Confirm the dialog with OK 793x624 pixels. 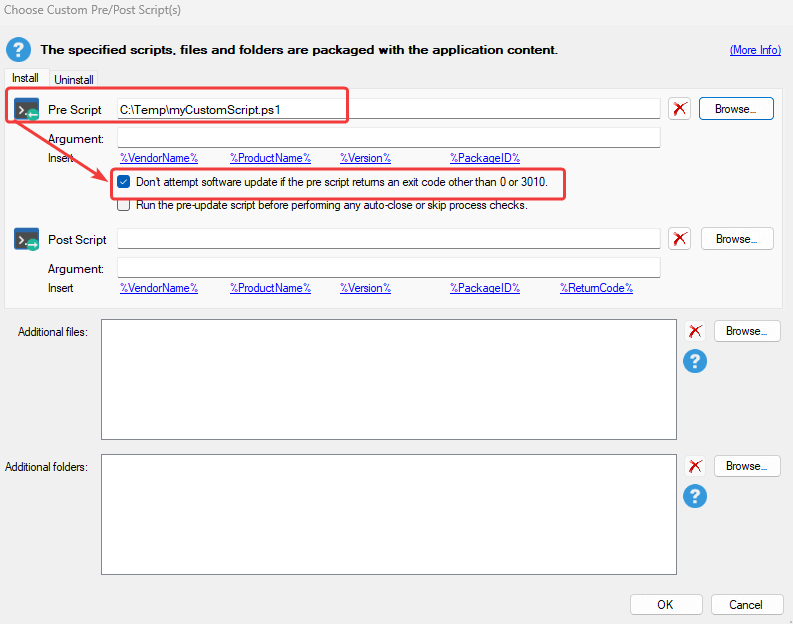pyautogui.click(x=666, y=604)
